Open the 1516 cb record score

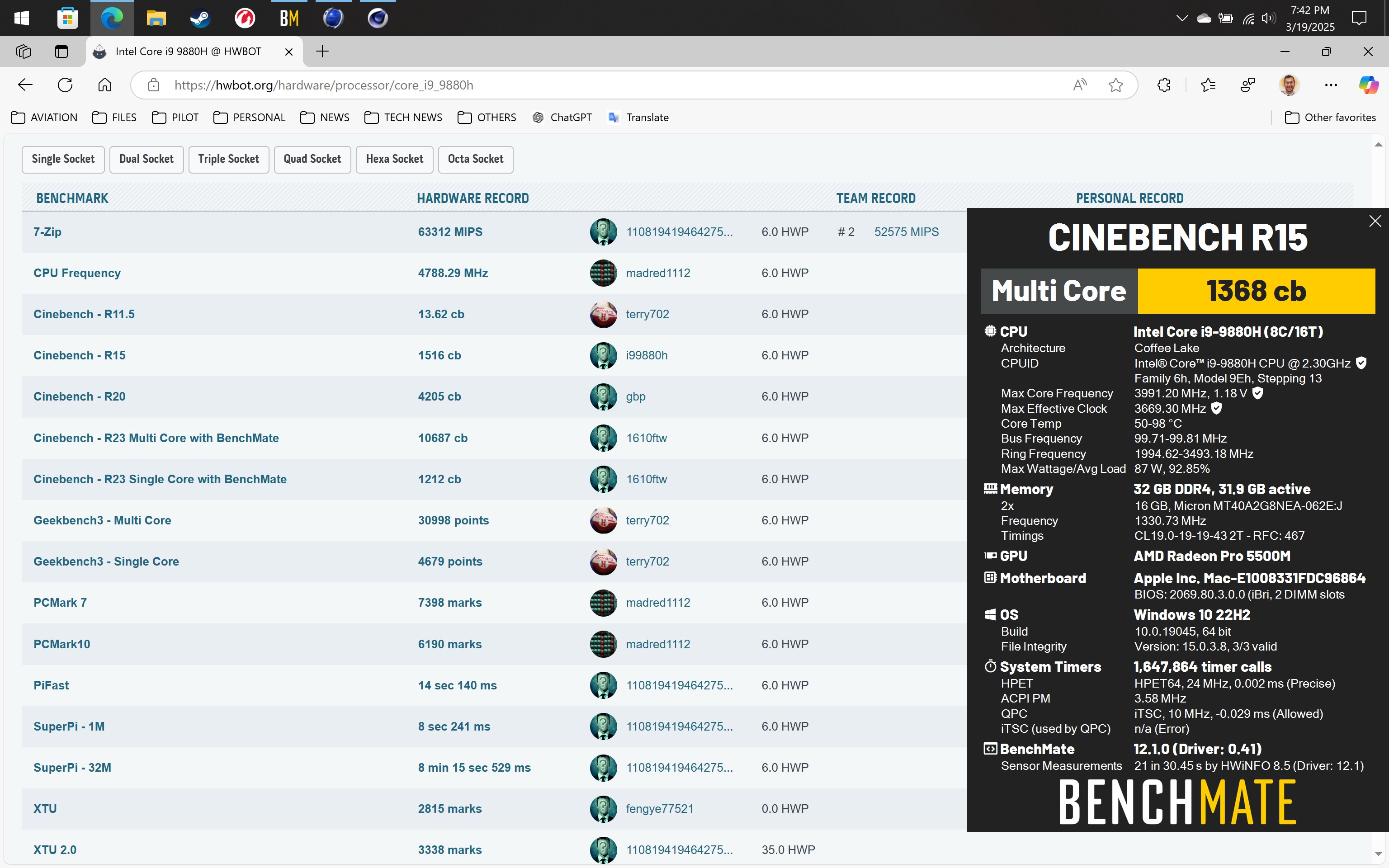(439, 355)
